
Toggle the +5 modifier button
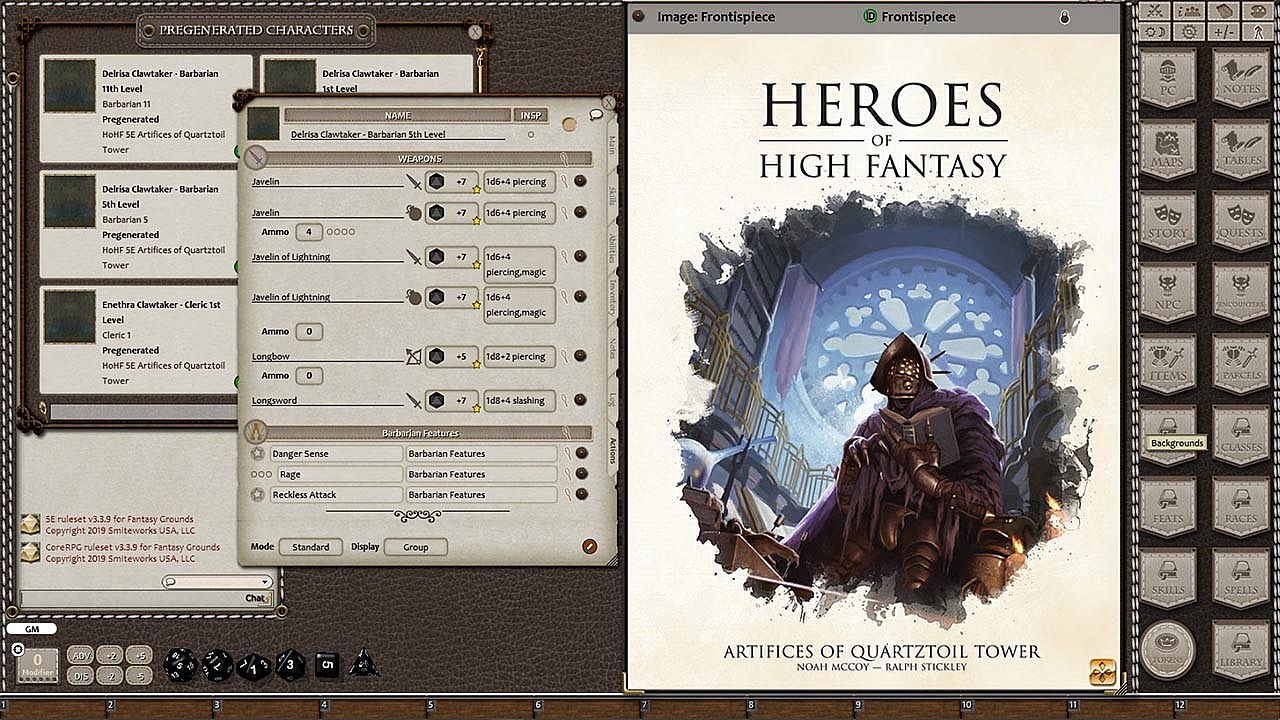pos(140,656)
